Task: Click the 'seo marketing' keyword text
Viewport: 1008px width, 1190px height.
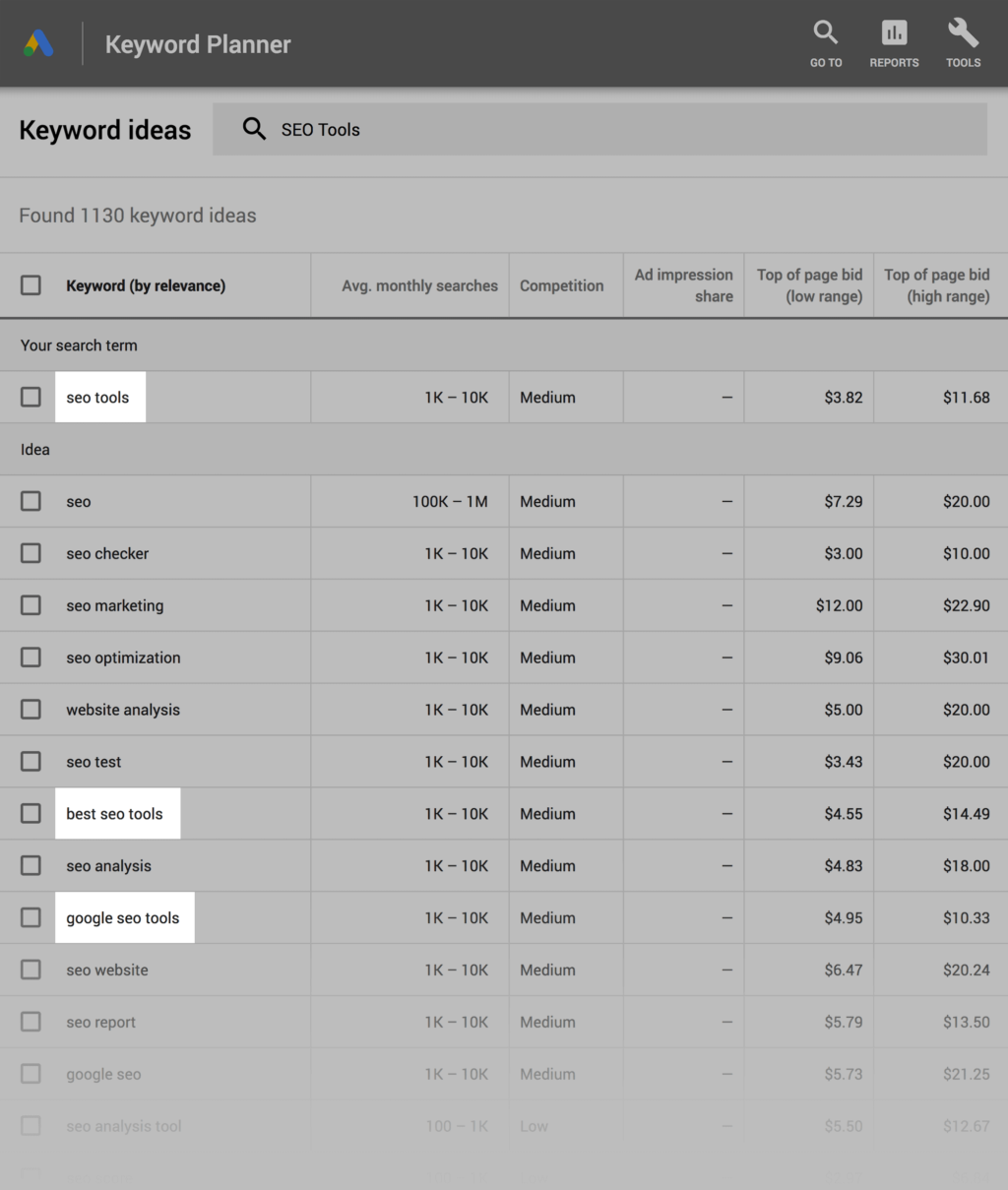Action: (115, 605)
